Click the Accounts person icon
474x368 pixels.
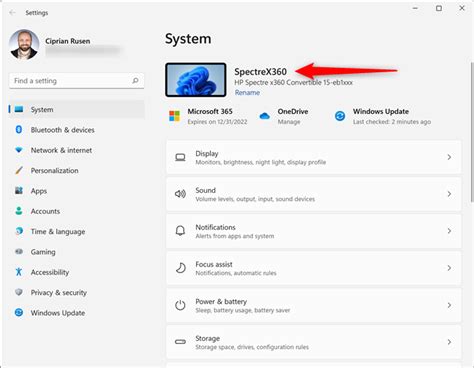tap(19, 211)
